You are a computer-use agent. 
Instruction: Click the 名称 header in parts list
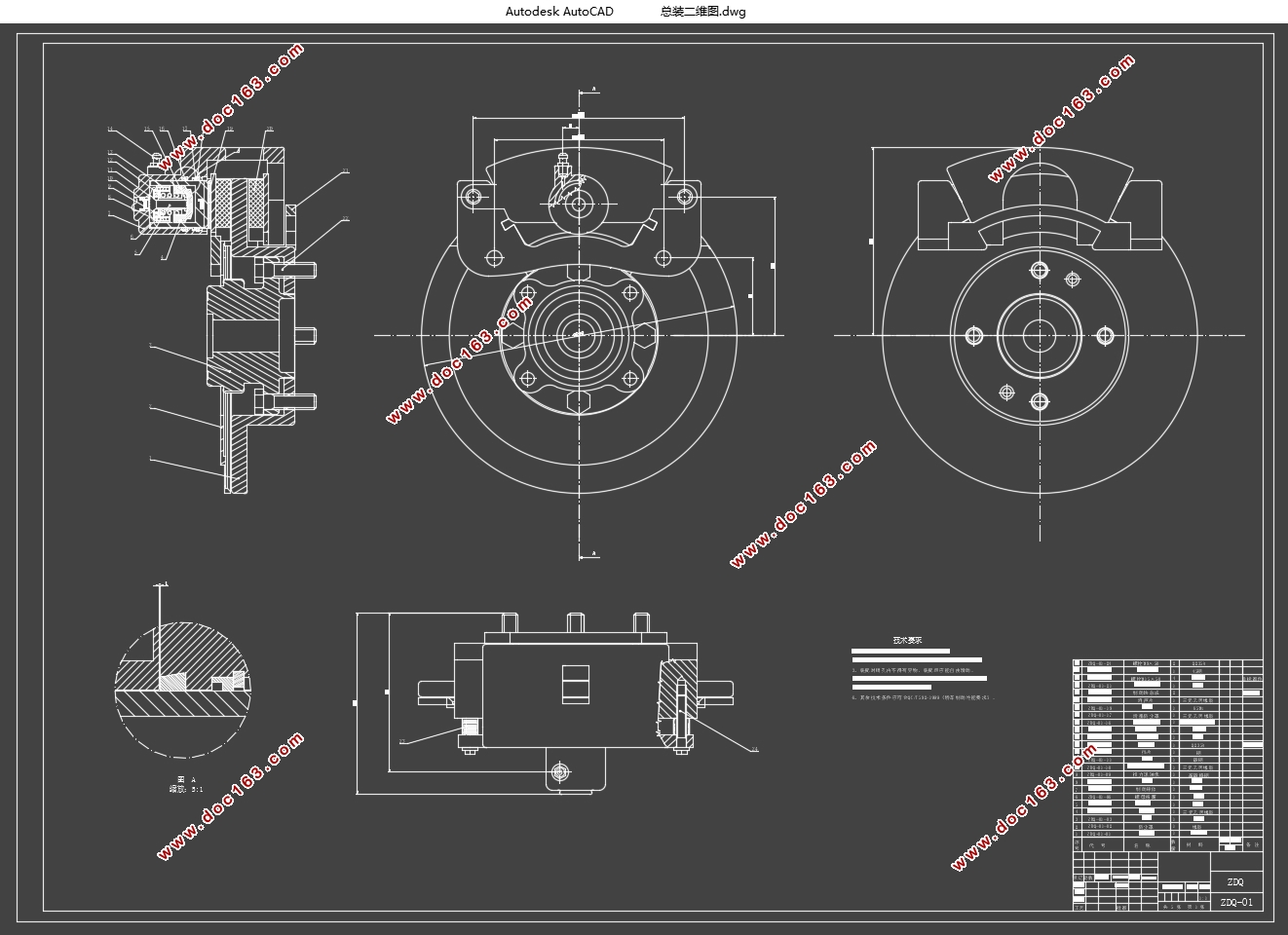point(1142,845)
